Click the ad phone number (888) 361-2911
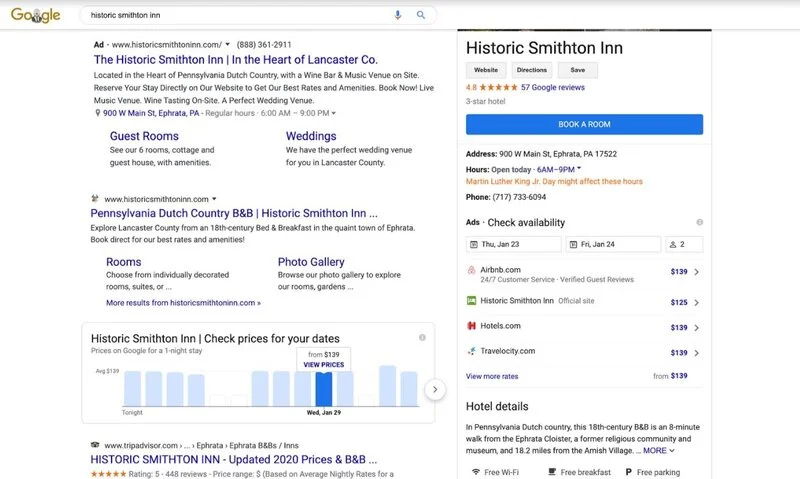Image resolution: width=800 pixels, height=479 pixels. (x=264, y=45)
